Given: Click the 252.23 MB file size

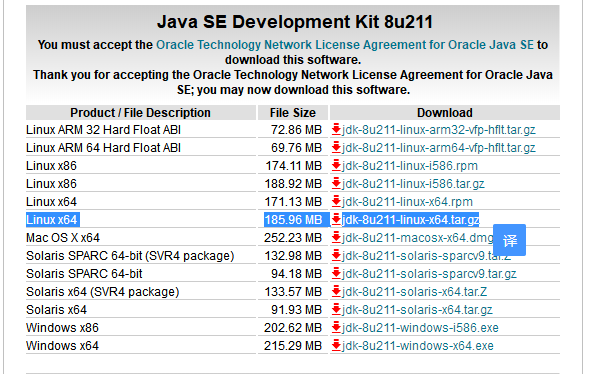Looking at the screenshot, I should tap(293, 238).
